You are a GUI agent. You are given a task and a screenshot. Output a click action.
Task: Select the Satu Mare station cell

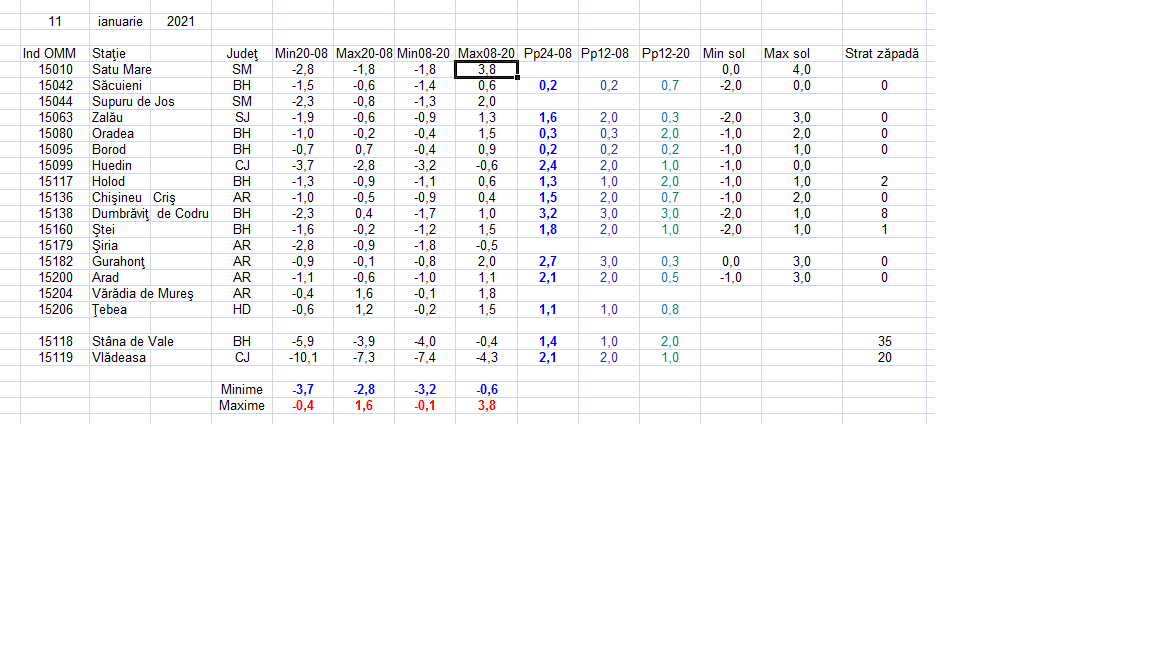[122, 70]
